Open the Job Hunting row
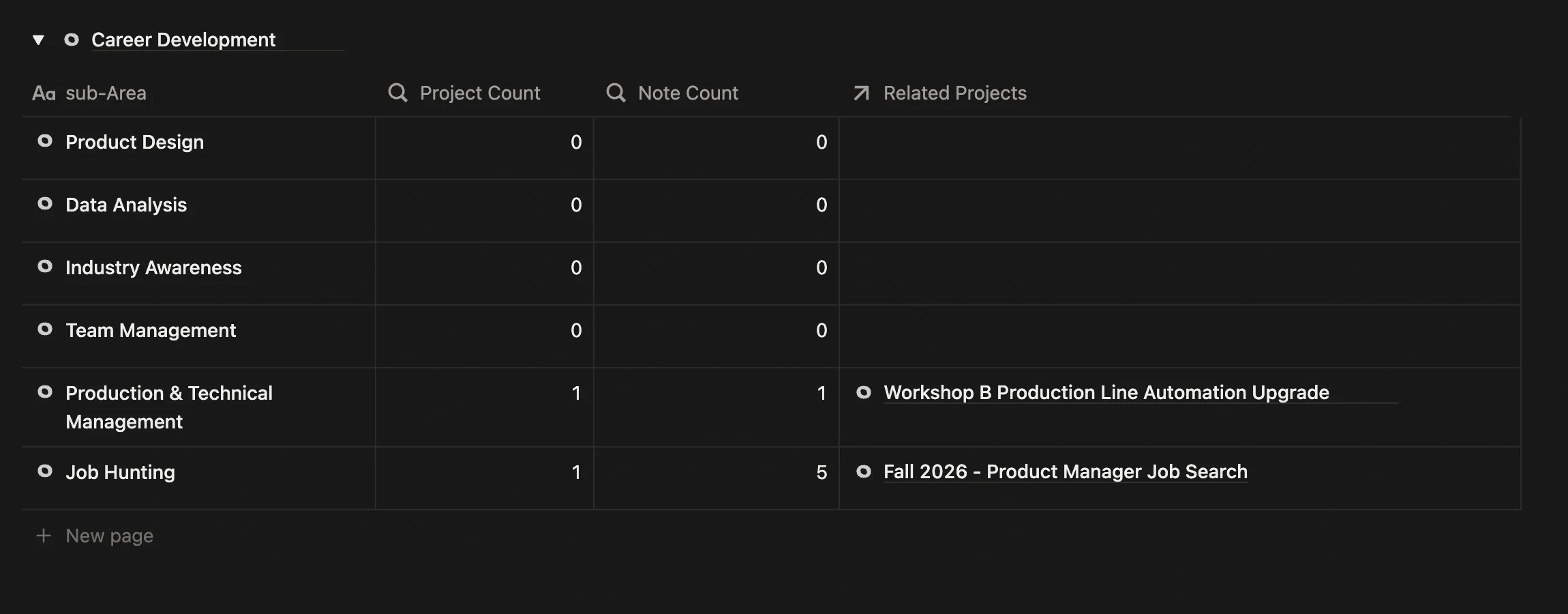Image resolution: width=1568 pixels, height=614 pixels. click(x=120, y=472)
